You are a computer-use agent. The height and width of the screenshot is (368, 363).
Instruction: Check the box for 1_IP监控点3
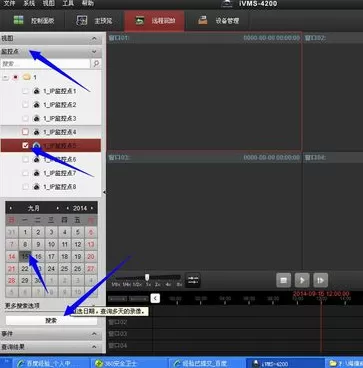pos(25,118)
